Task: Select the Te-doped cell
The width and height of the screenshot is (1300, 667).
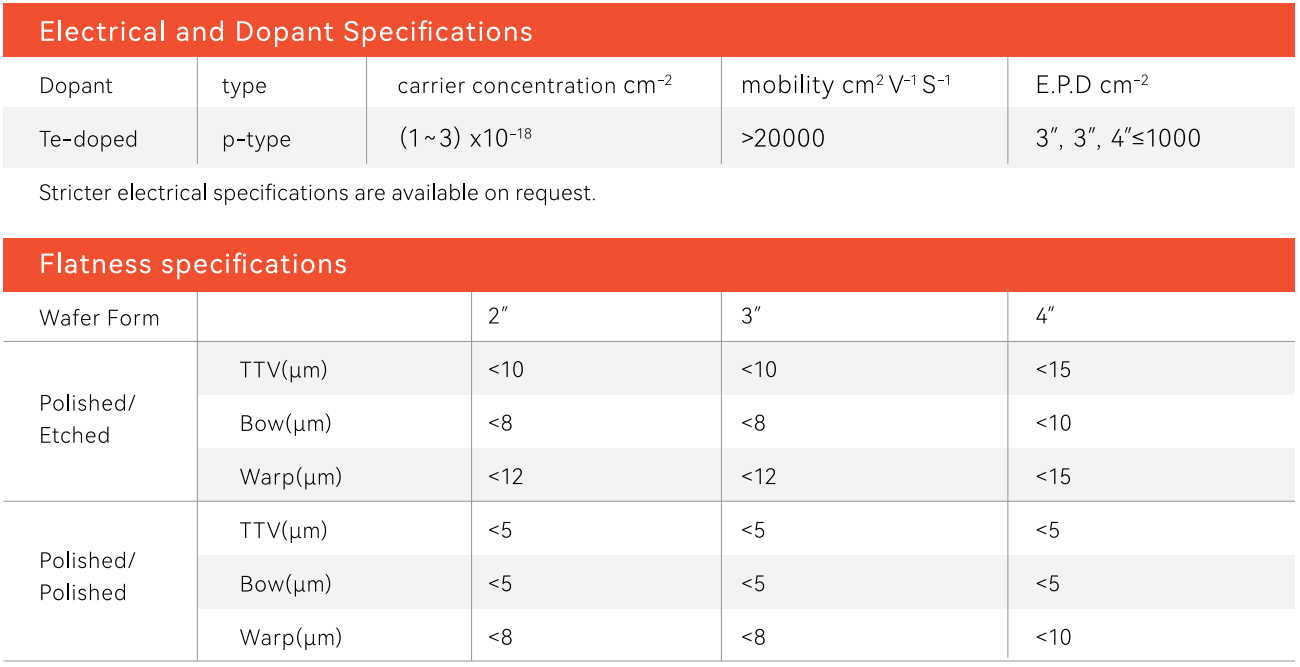Action: tap(88, 139)
